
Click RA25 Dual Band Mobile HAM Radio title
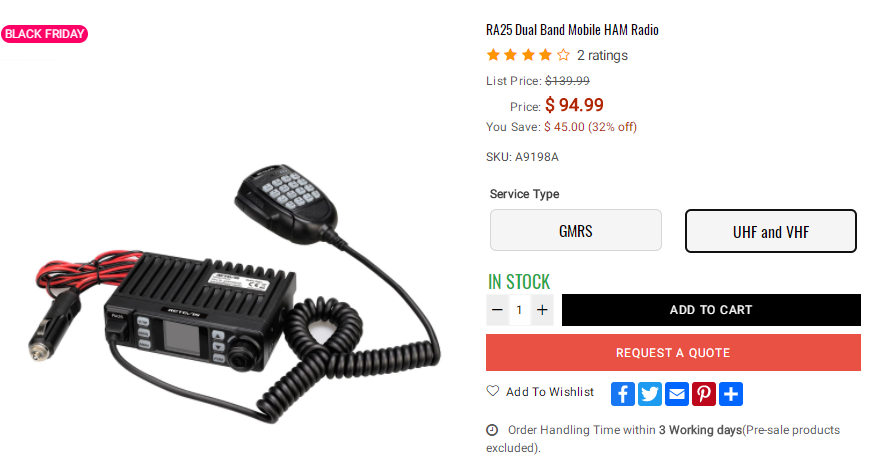click(572, 30)
